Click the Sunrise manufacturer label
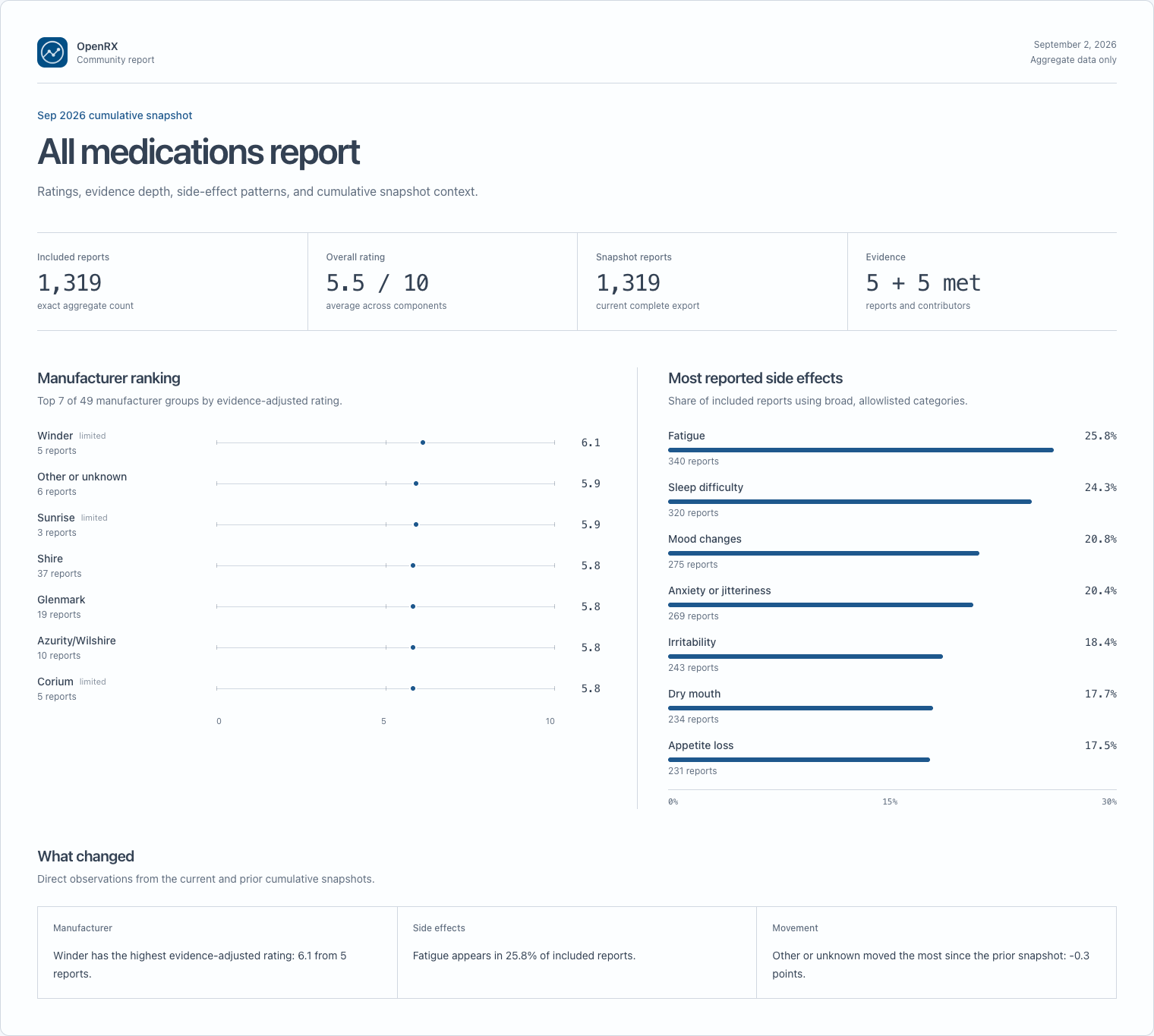The width and height of the screenshot is (1154, 1036). click(x=56, y=518)
